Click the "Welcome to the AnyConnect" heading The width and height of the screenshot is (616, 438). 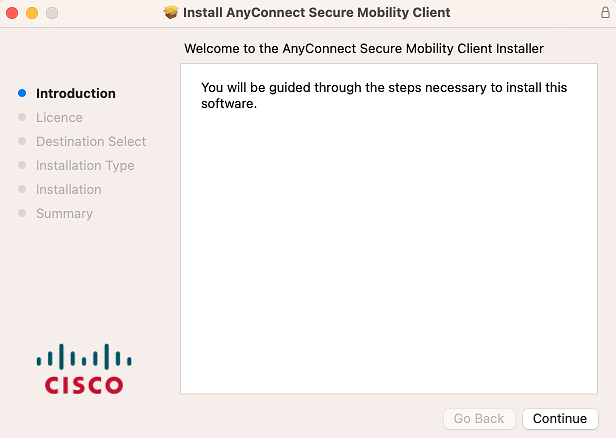(x=364, y=48)
